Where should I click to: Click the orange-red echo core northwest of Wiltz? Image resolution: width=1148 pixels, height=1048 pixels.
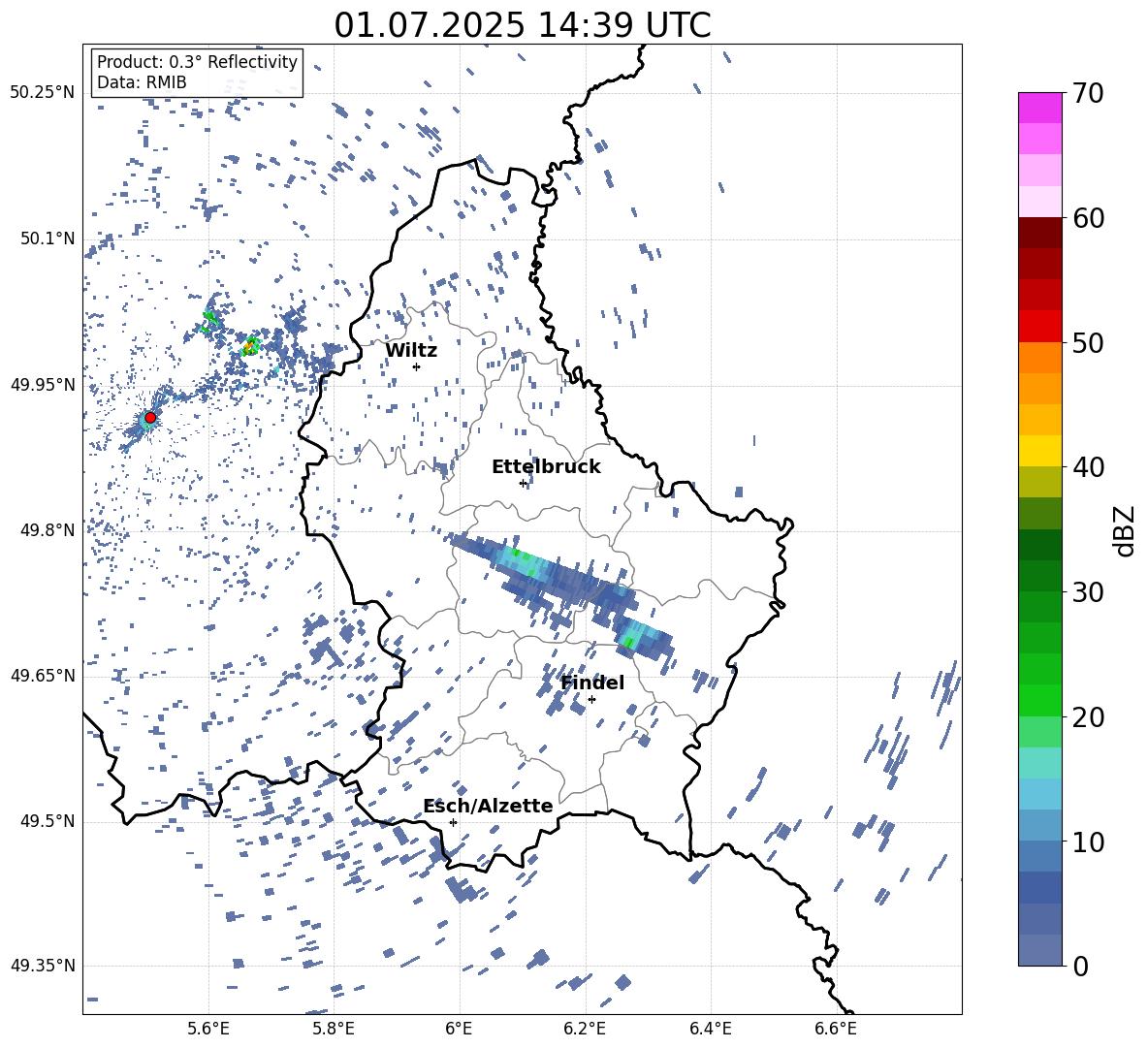[x=250, y=344]
